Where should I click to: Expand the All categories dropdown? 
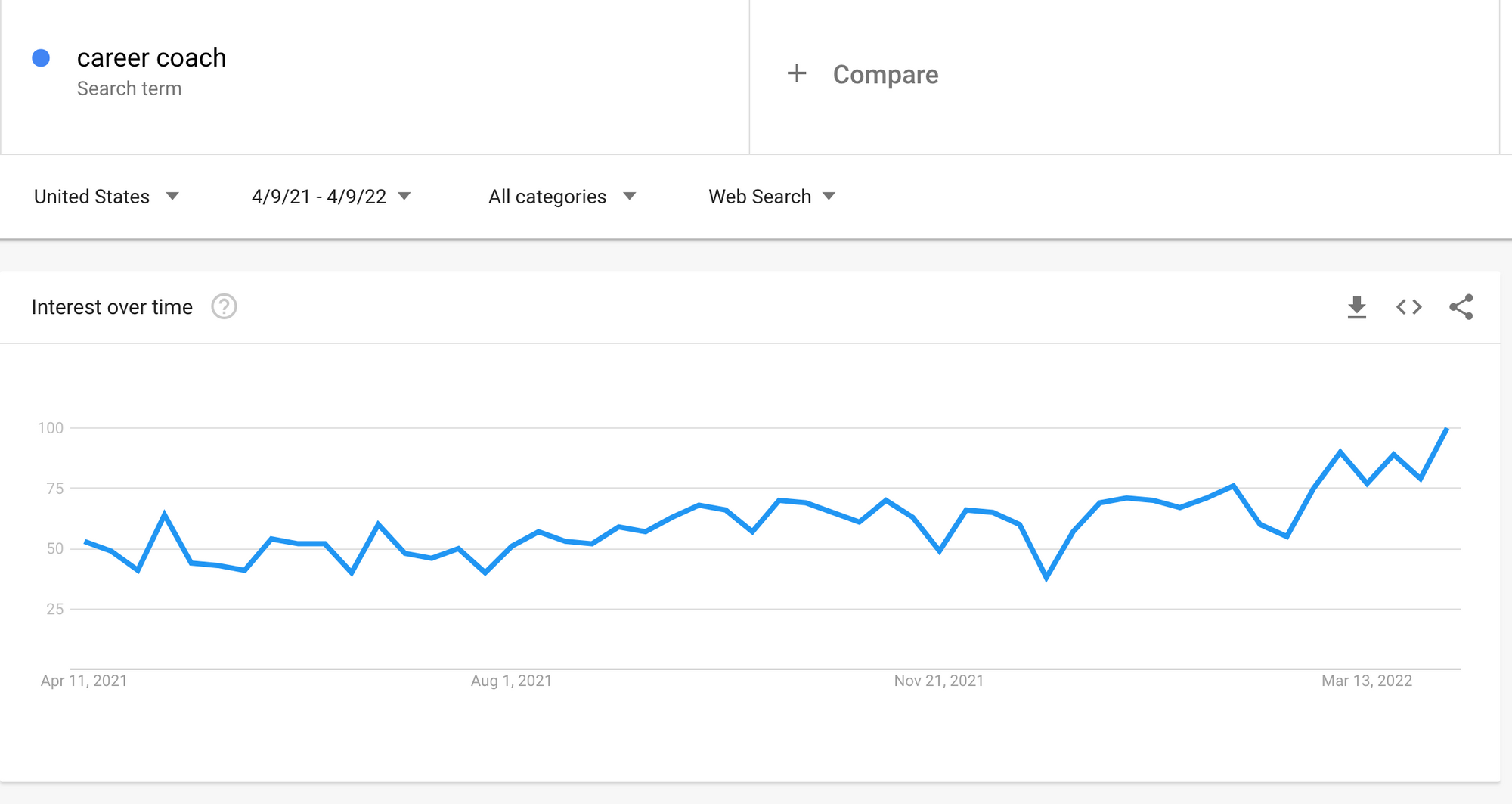point(562,197)
